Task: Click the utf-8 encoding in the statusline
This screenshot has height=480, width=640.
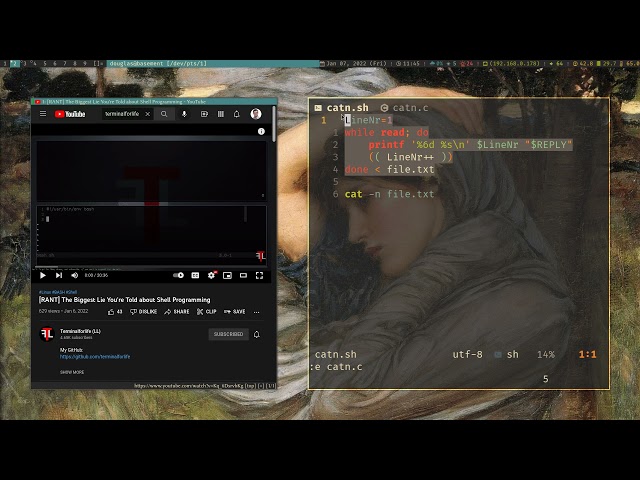Action: 467,354
